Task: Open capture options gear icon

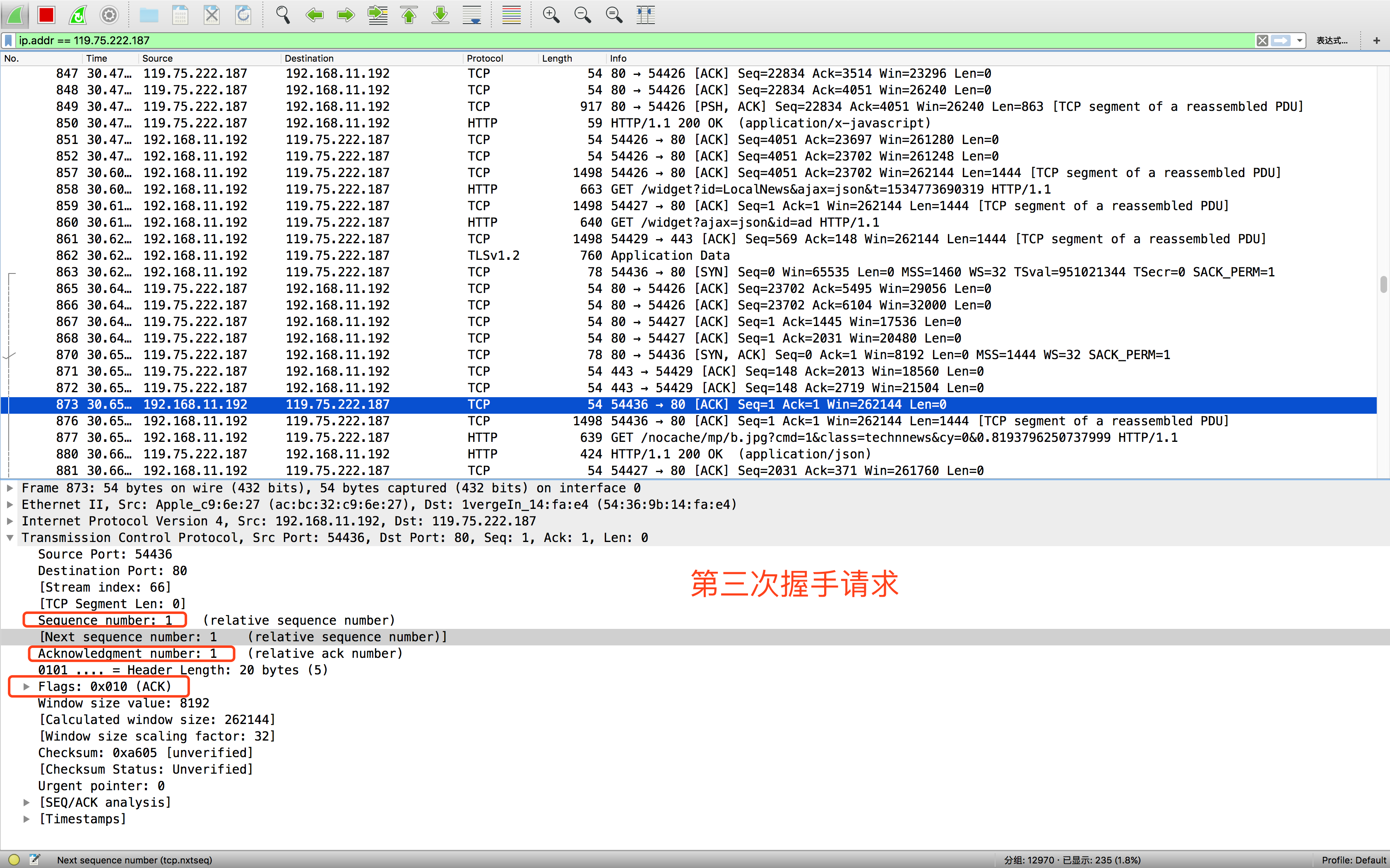Action: 109,15
